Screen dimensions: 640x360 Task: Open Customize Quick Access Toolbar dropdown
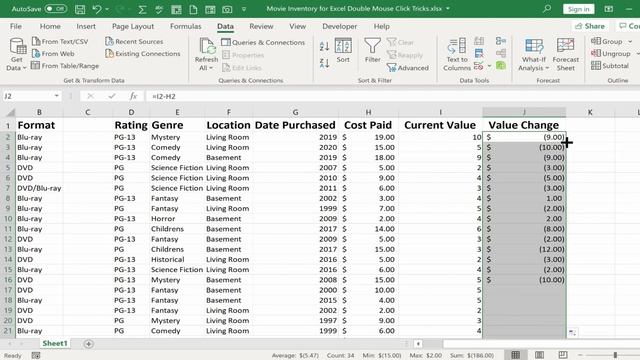point(244,9)
